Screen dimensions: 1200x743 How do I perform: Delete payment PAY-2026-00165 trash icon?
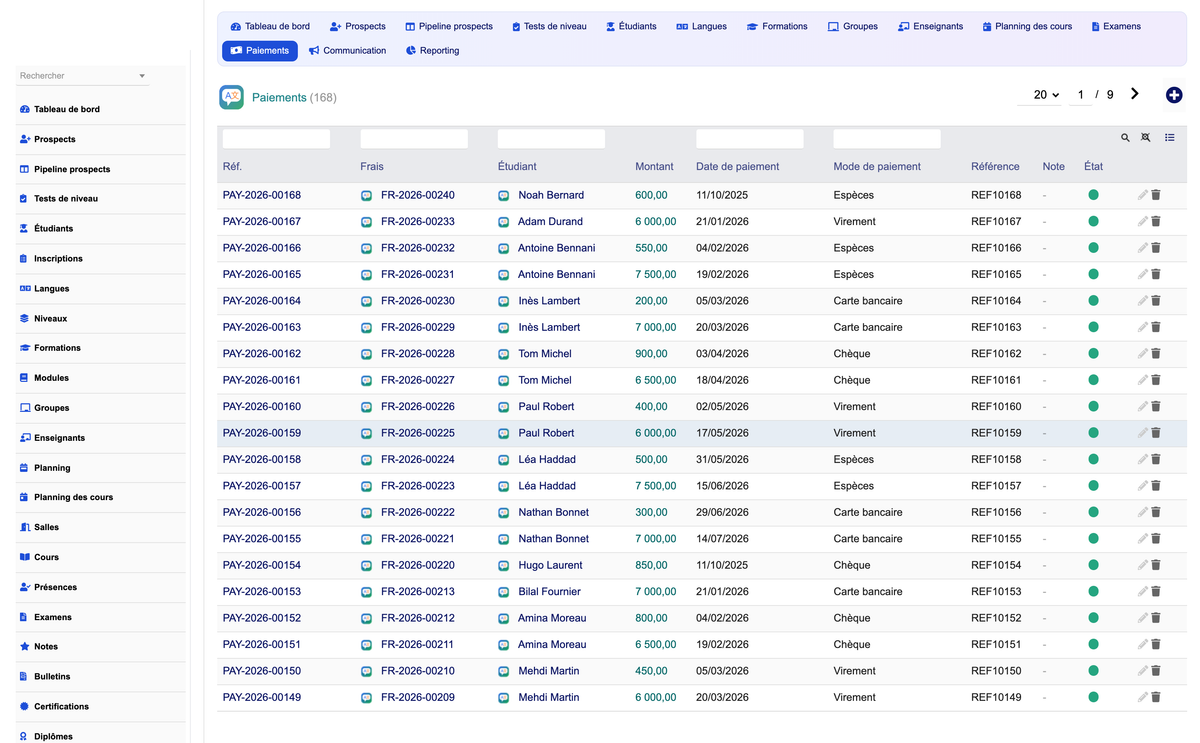pyautogui.click(x=1156, y=274)
